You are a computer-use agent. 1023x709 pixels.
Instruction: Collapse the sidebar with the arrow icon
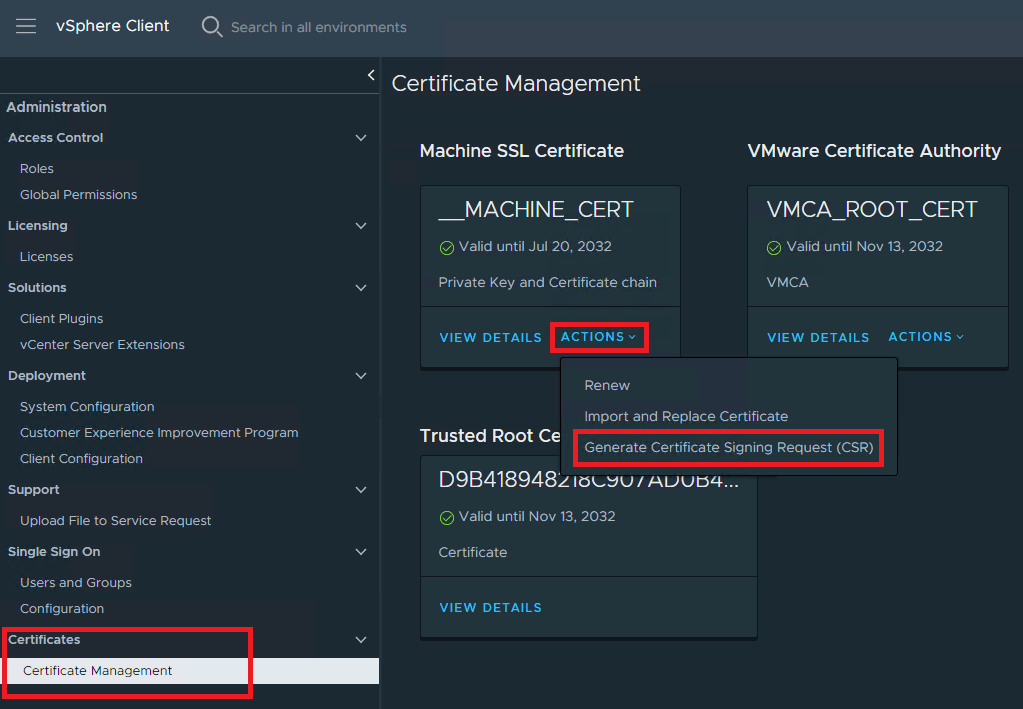[x=371, y=75]
